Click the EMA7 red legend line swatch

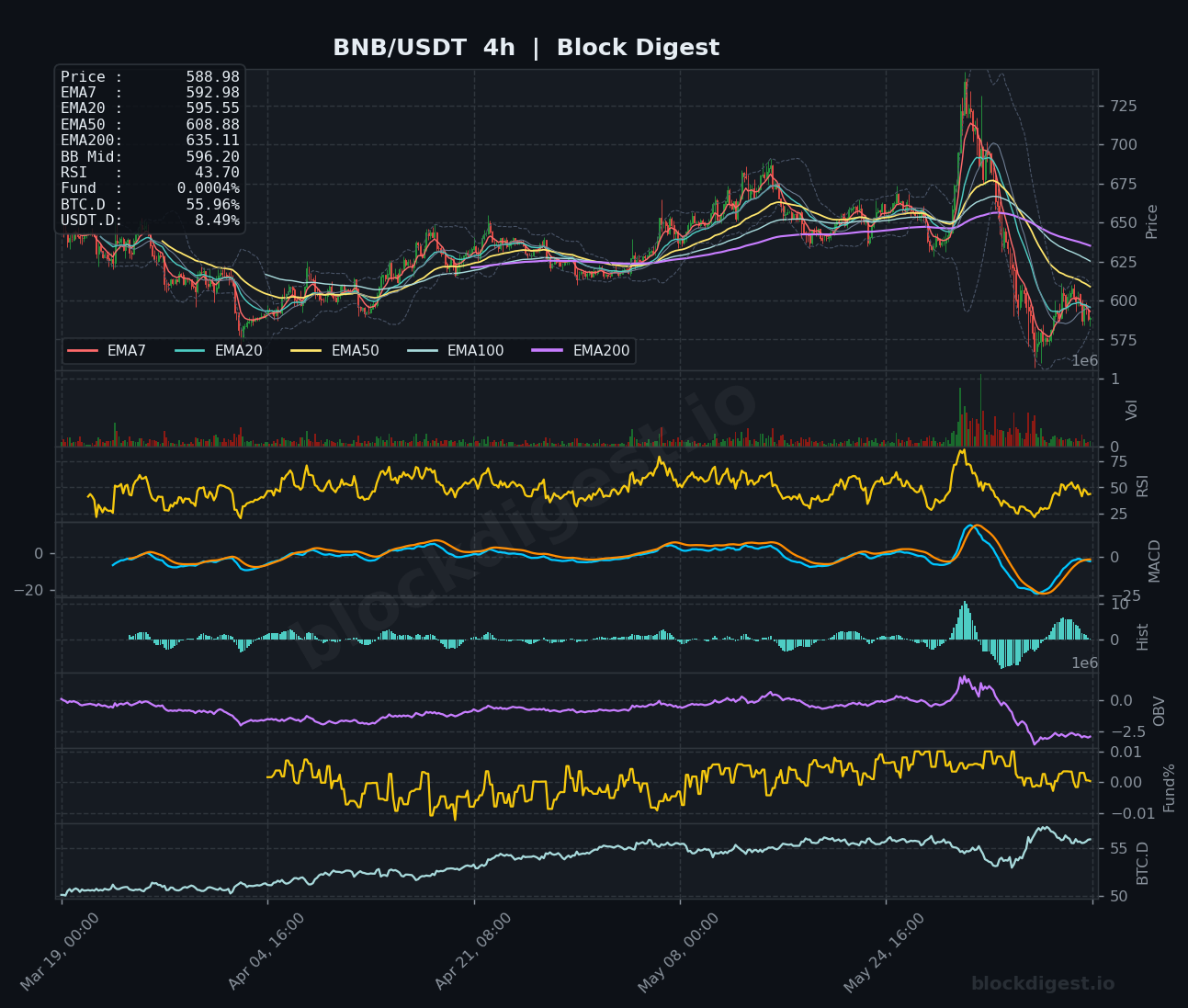83,351
